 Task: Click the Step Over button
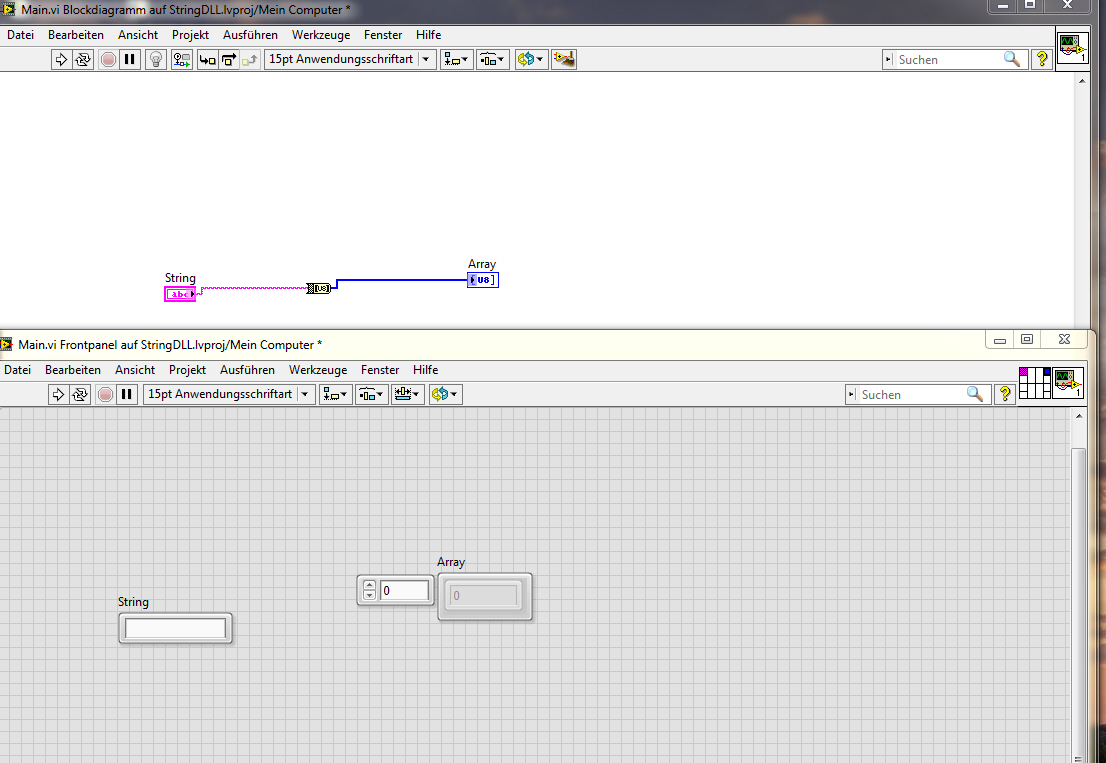point(229,59)
